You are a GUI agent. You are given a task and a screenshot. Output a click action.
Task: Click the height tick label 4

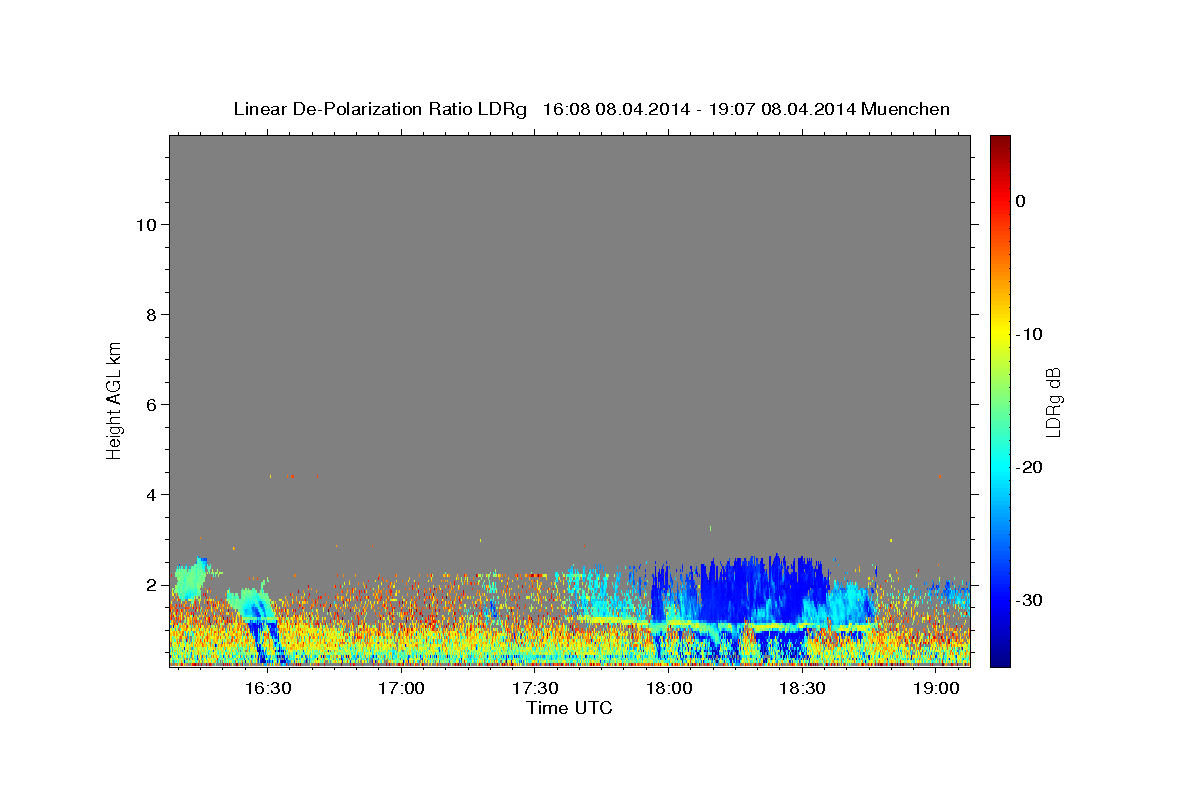pos(152,495)
